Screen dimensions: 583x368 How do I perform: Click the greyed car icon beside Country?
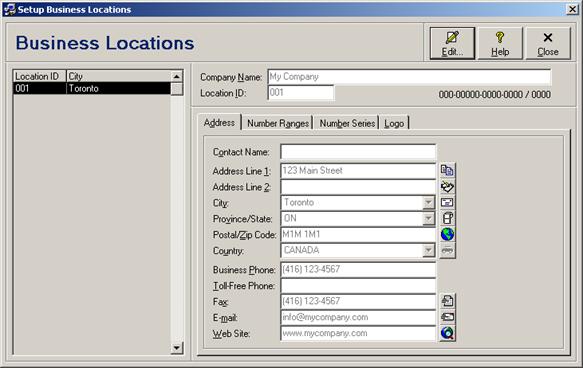(447, 251)
